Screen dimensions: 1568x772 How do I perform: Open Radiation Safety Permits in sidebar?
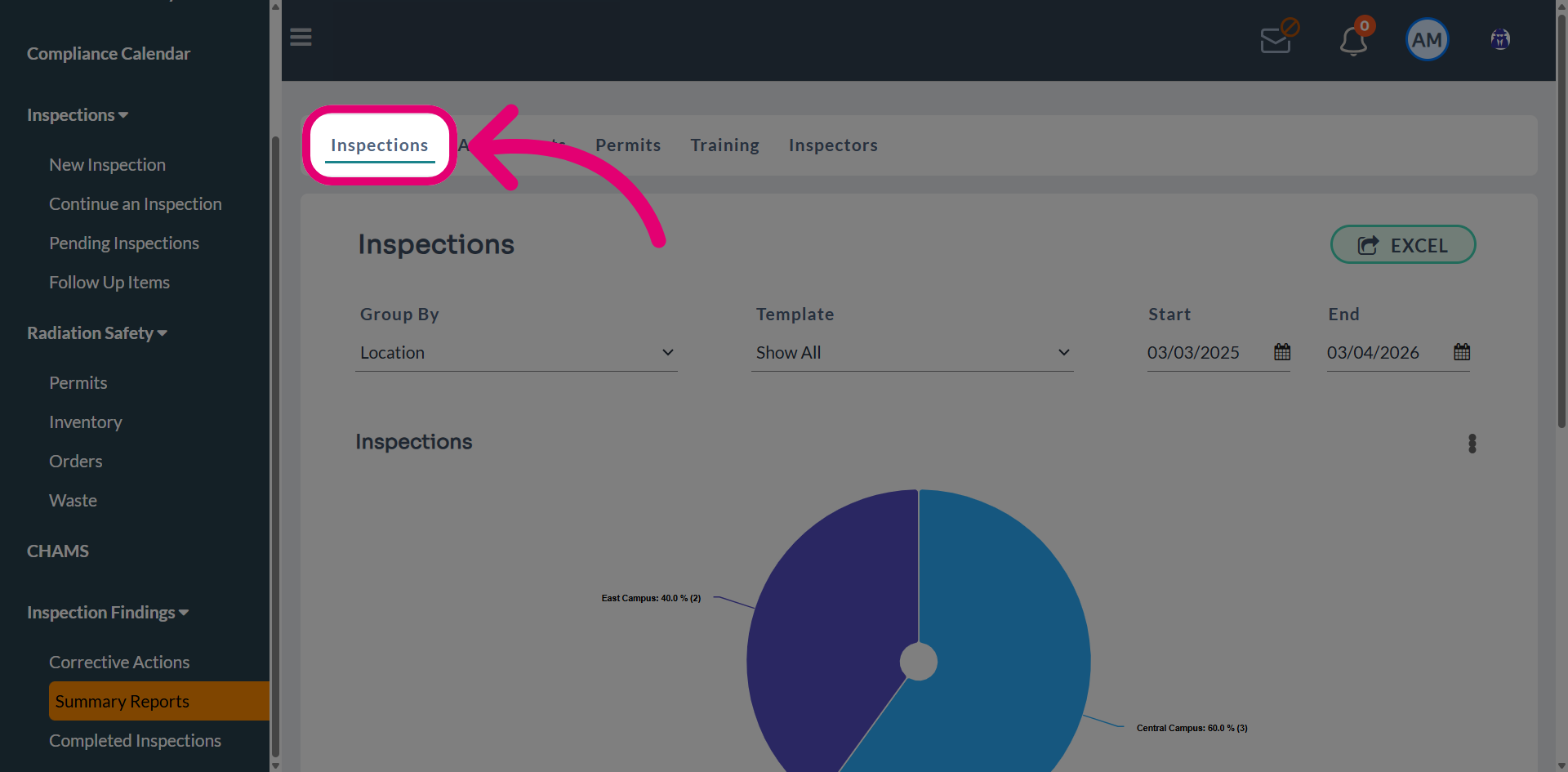(78, 383)
